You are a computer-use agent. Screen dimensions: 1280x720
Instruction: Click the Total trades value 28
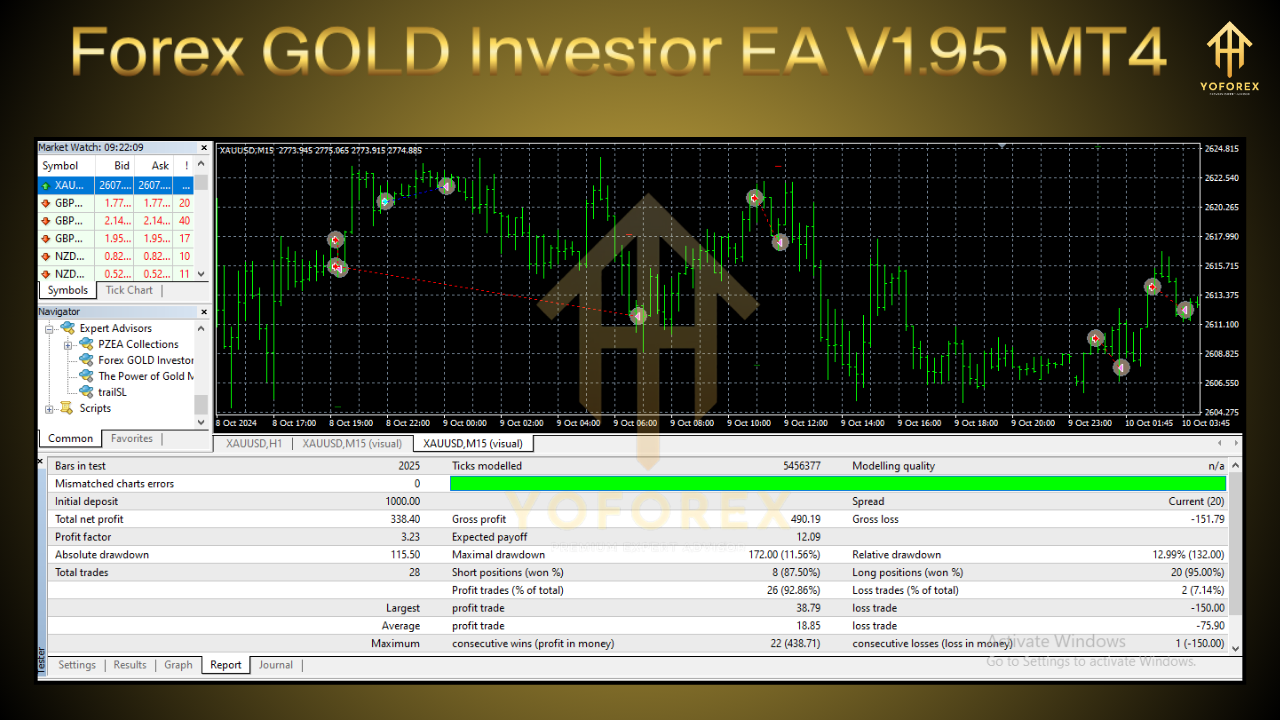415,573
